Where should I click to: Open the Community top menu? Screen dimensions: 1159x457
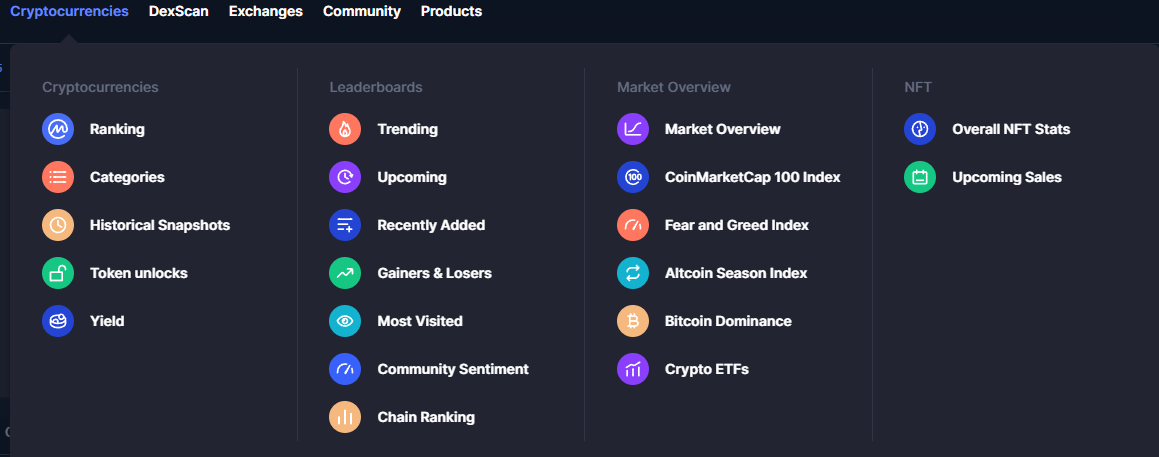(361, 11)
